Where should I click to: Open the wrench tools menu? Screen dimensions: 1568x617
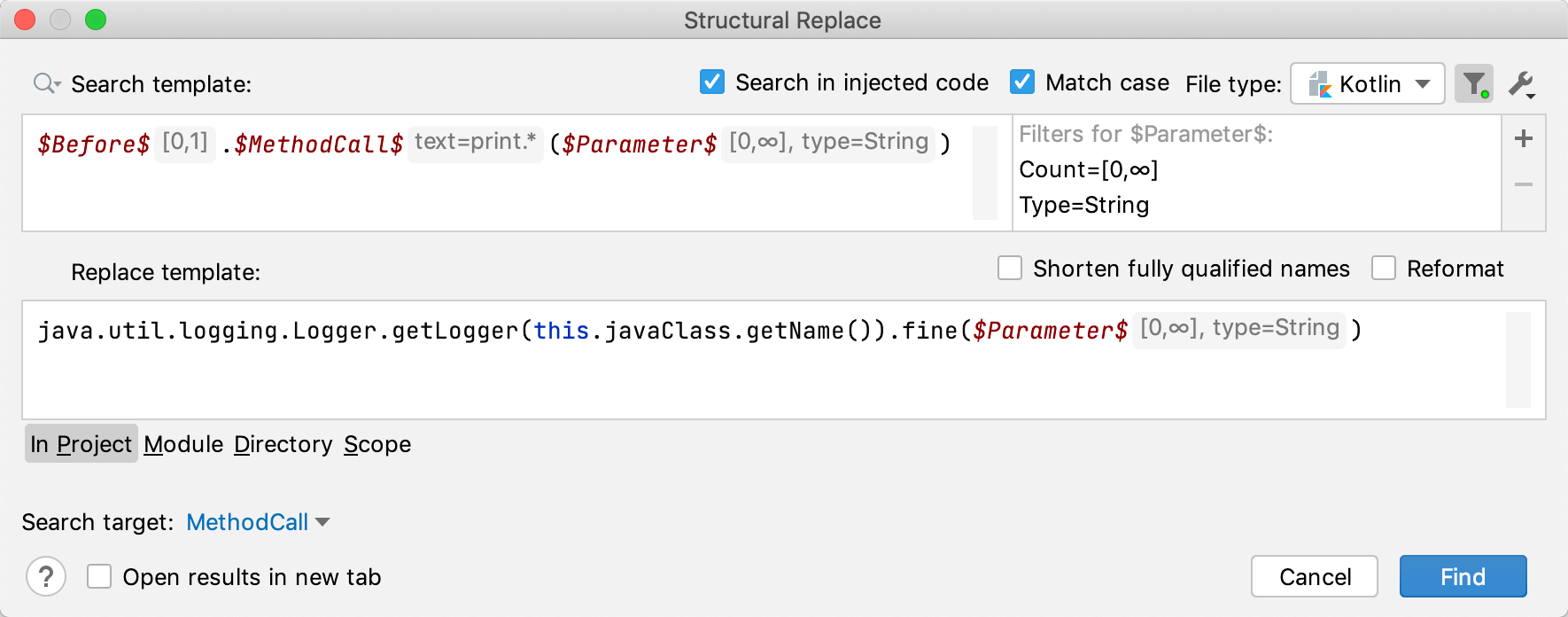pyautogui.click(x=1523, y=84)
